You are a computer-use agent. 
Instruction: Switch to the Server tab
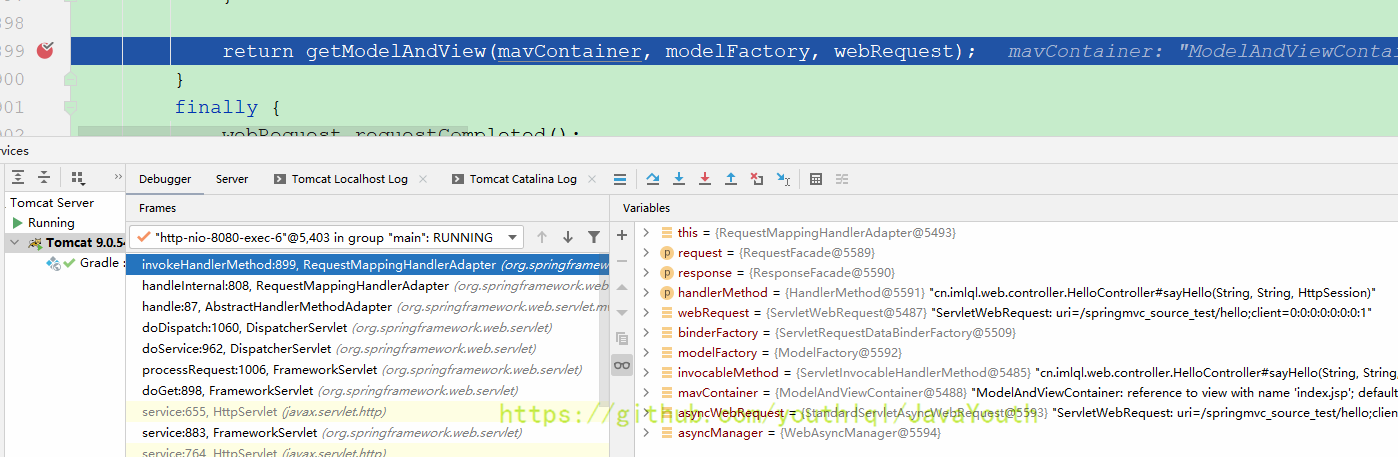point(232,179)
